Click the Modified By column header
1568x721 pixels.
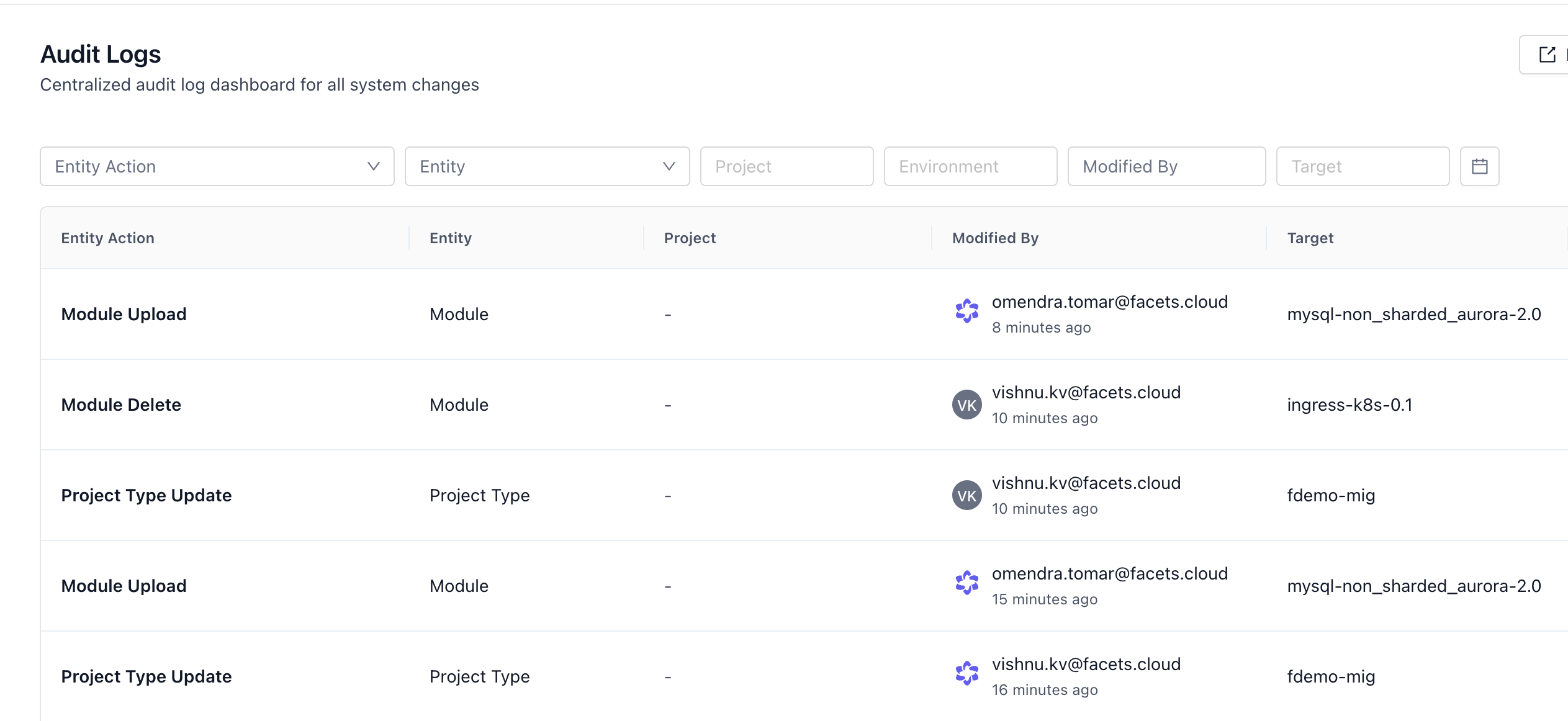(x=995, y=238)
